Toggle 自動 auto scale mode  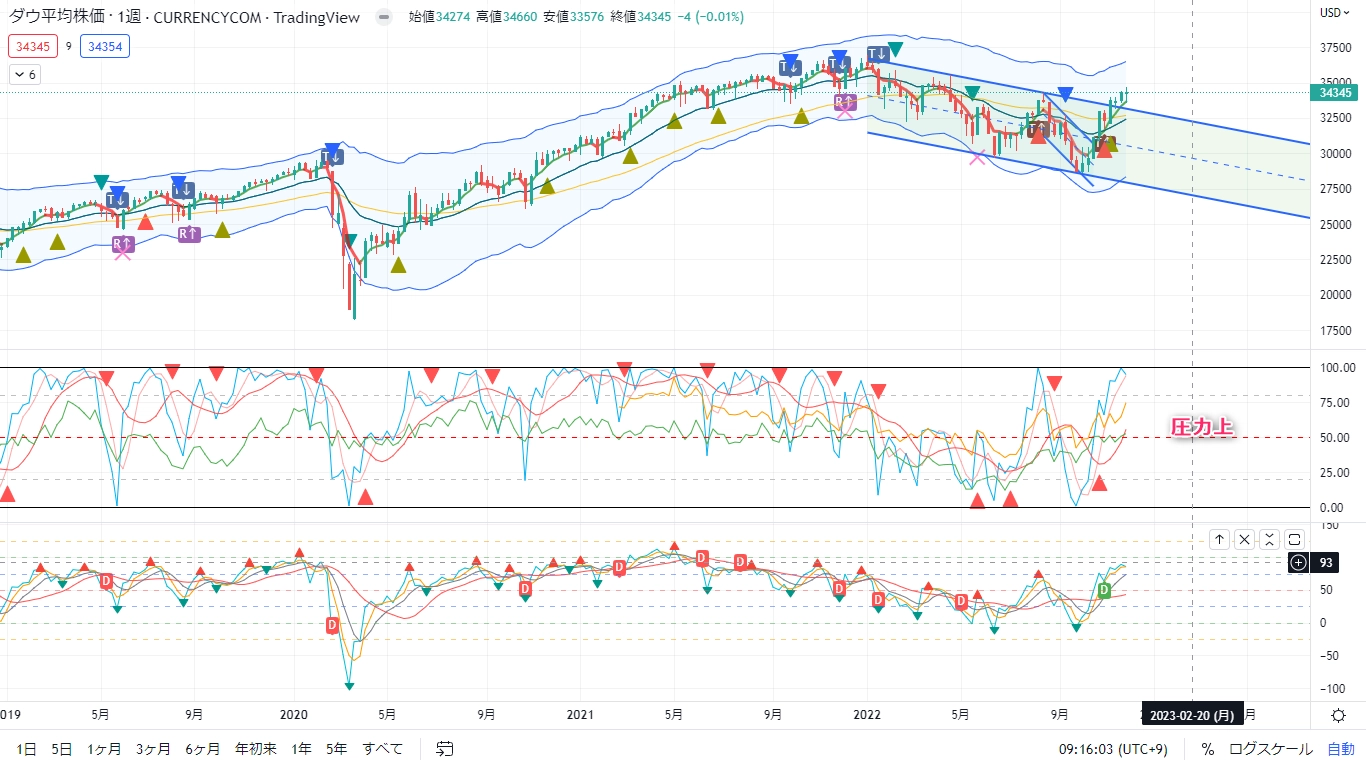point(1340,749)
